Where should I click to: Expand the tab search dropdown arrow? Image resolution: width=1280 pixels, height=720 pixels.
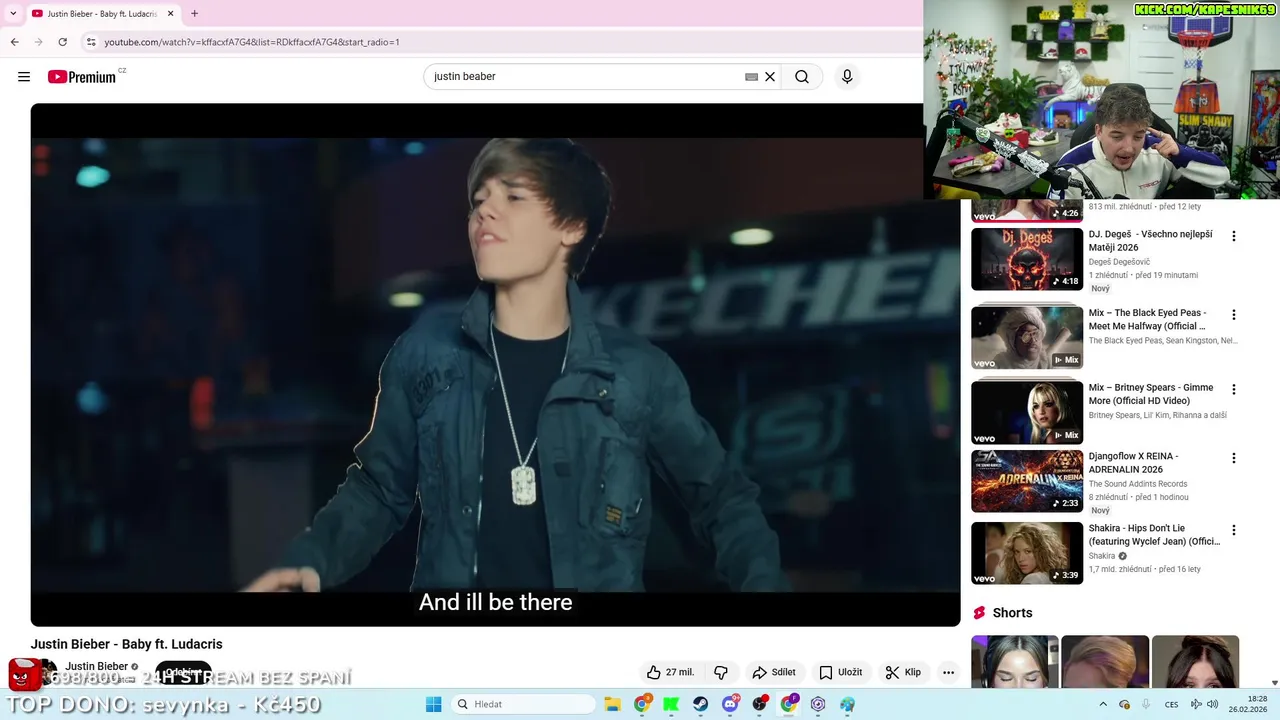[x=13, y=14]
